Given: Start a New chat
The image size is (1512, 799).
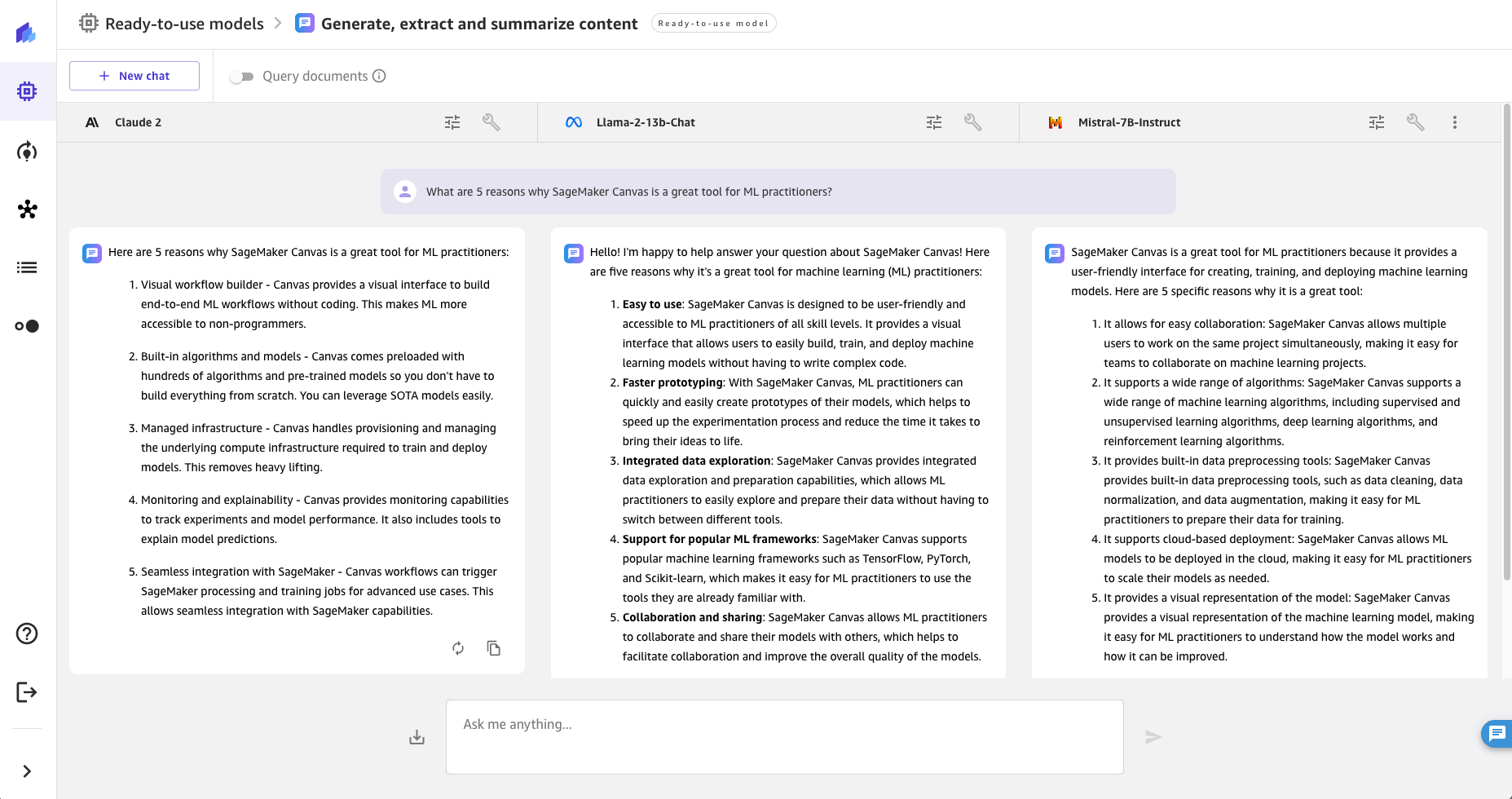Looking at the screenshot, I should [x=134, y=76].
